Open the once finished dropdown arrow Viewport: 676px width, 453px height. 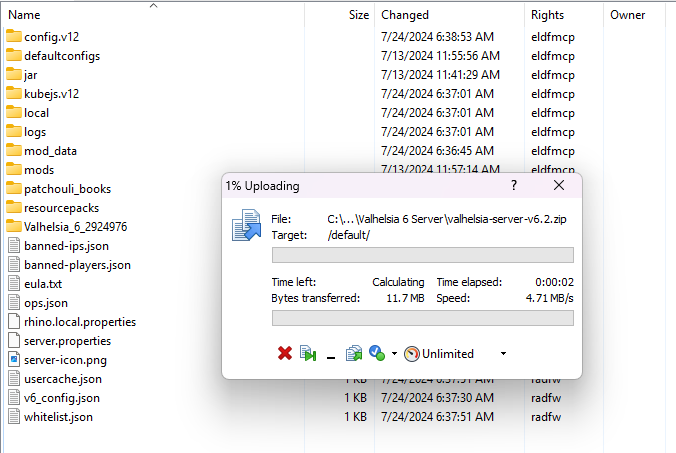(x=394, y=354)
